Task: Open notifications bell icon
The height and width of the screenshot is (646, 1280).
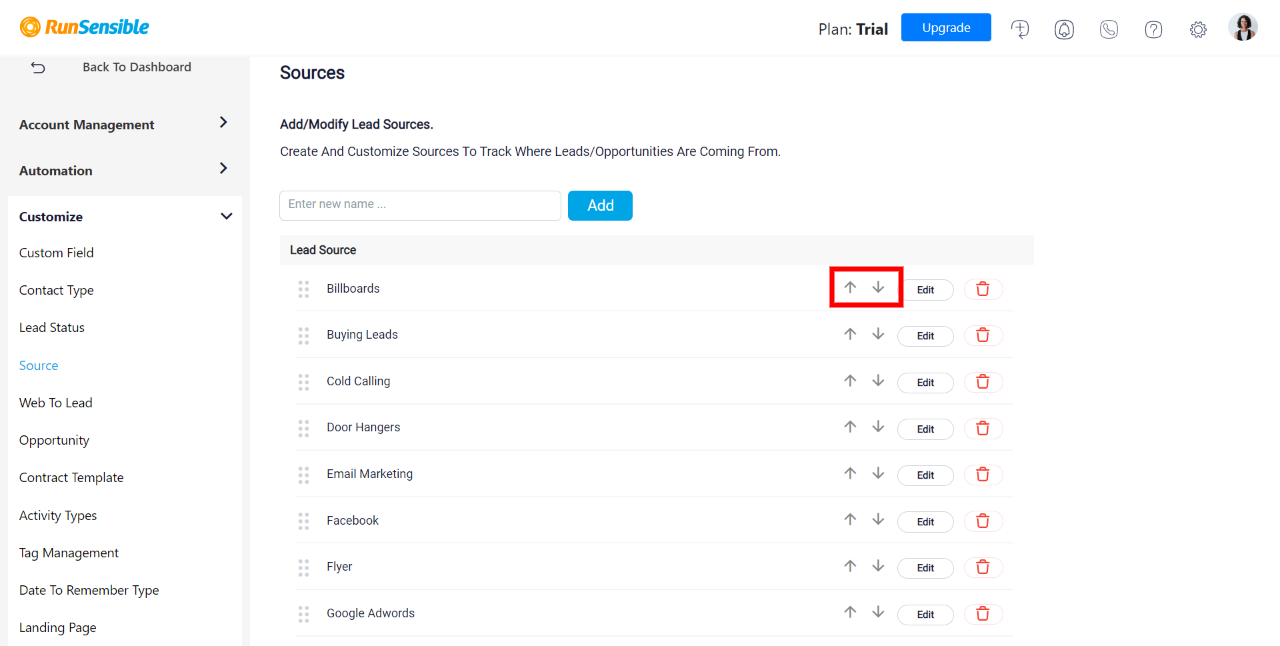Action: tap(1064, 29)
